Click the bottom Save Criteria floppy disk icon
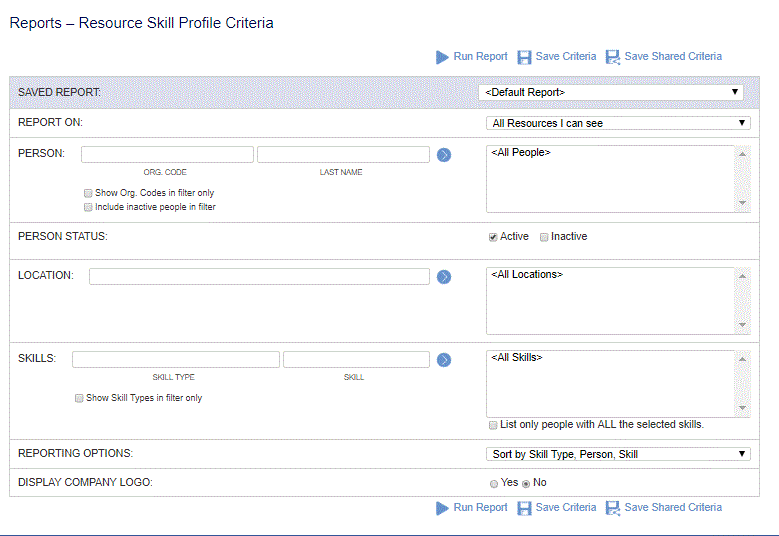779x536 pixels. pos(524,508)
